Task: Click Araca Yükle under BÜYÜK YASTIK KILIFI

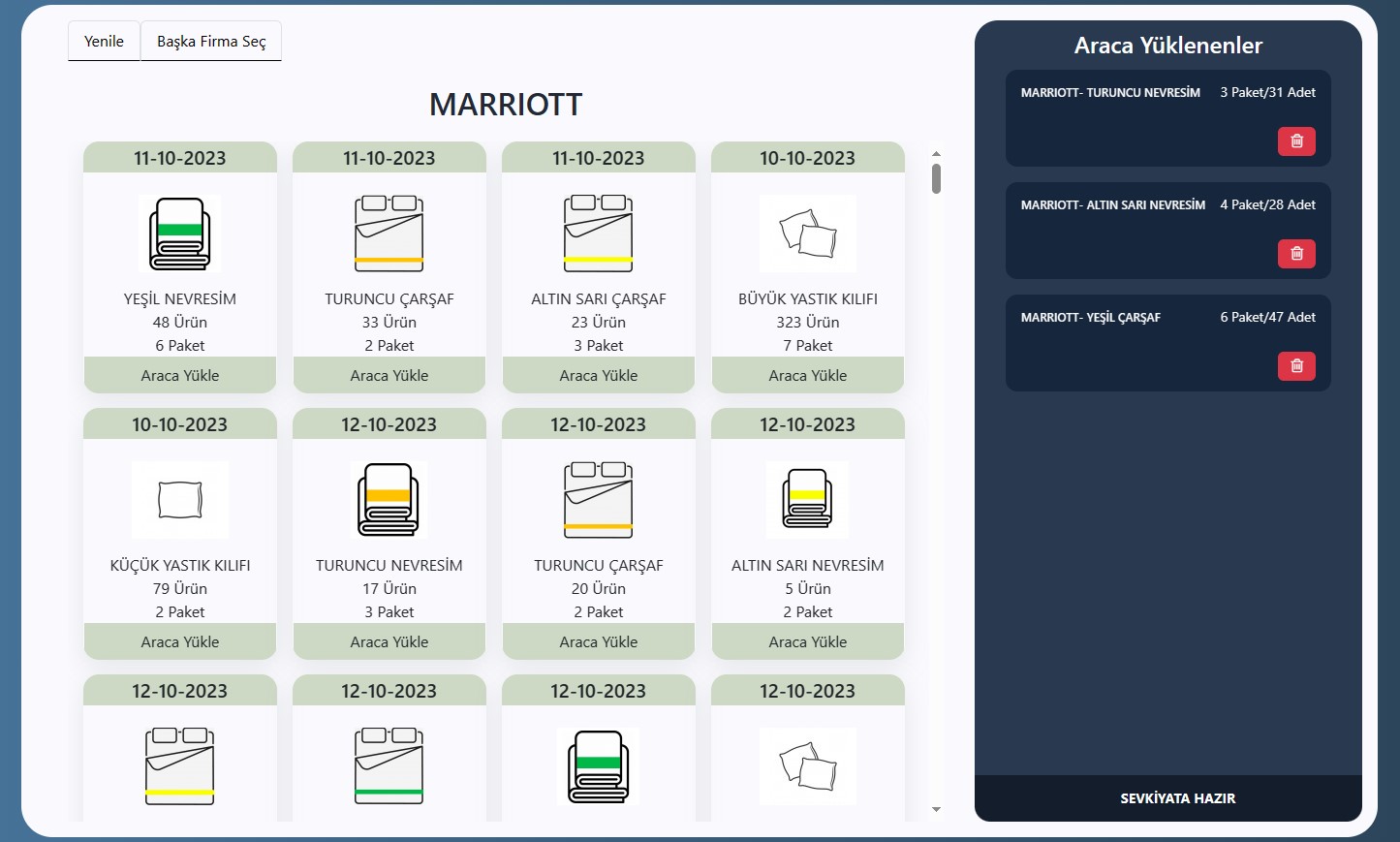Action: pyautogui.click(x=808, y=375)
